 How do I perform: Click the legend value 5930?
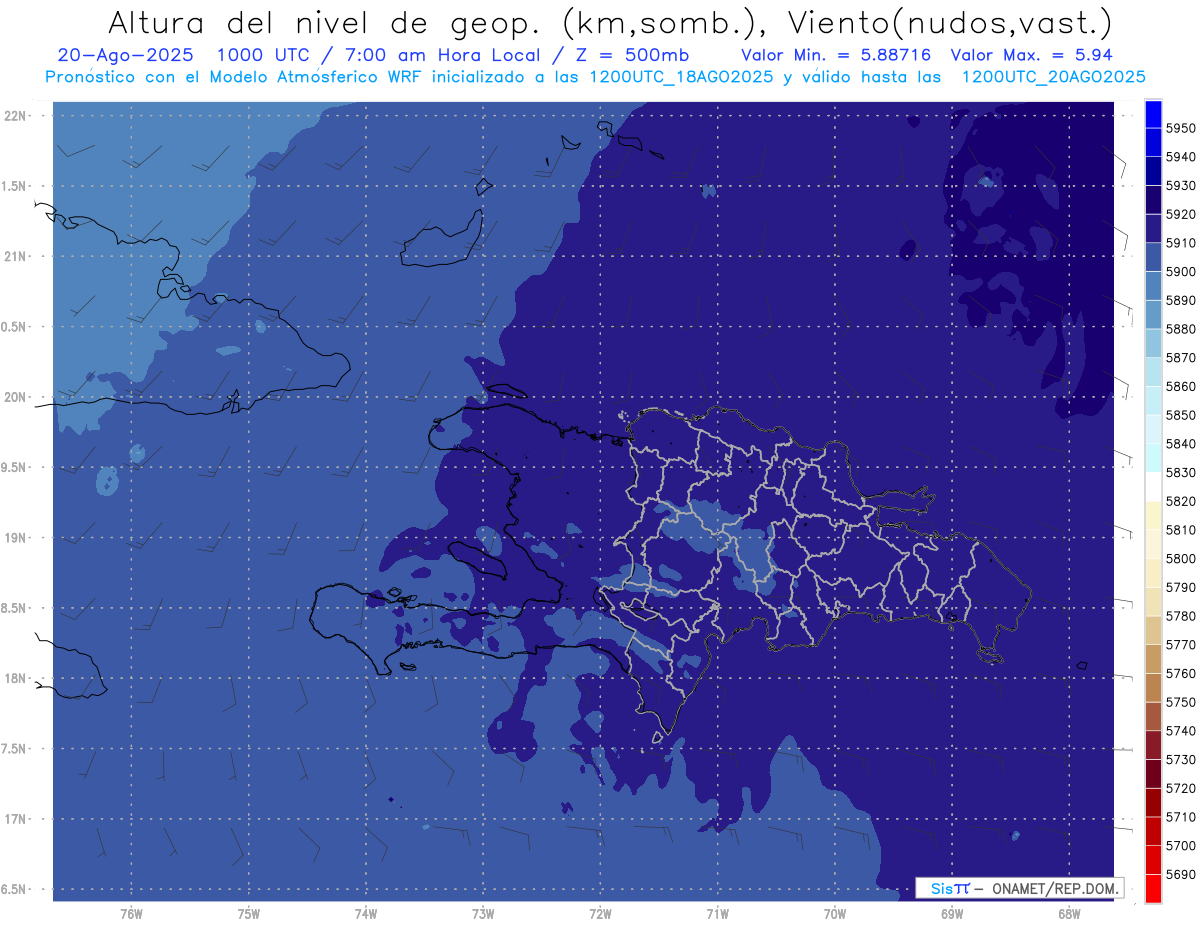[1181, 186]
